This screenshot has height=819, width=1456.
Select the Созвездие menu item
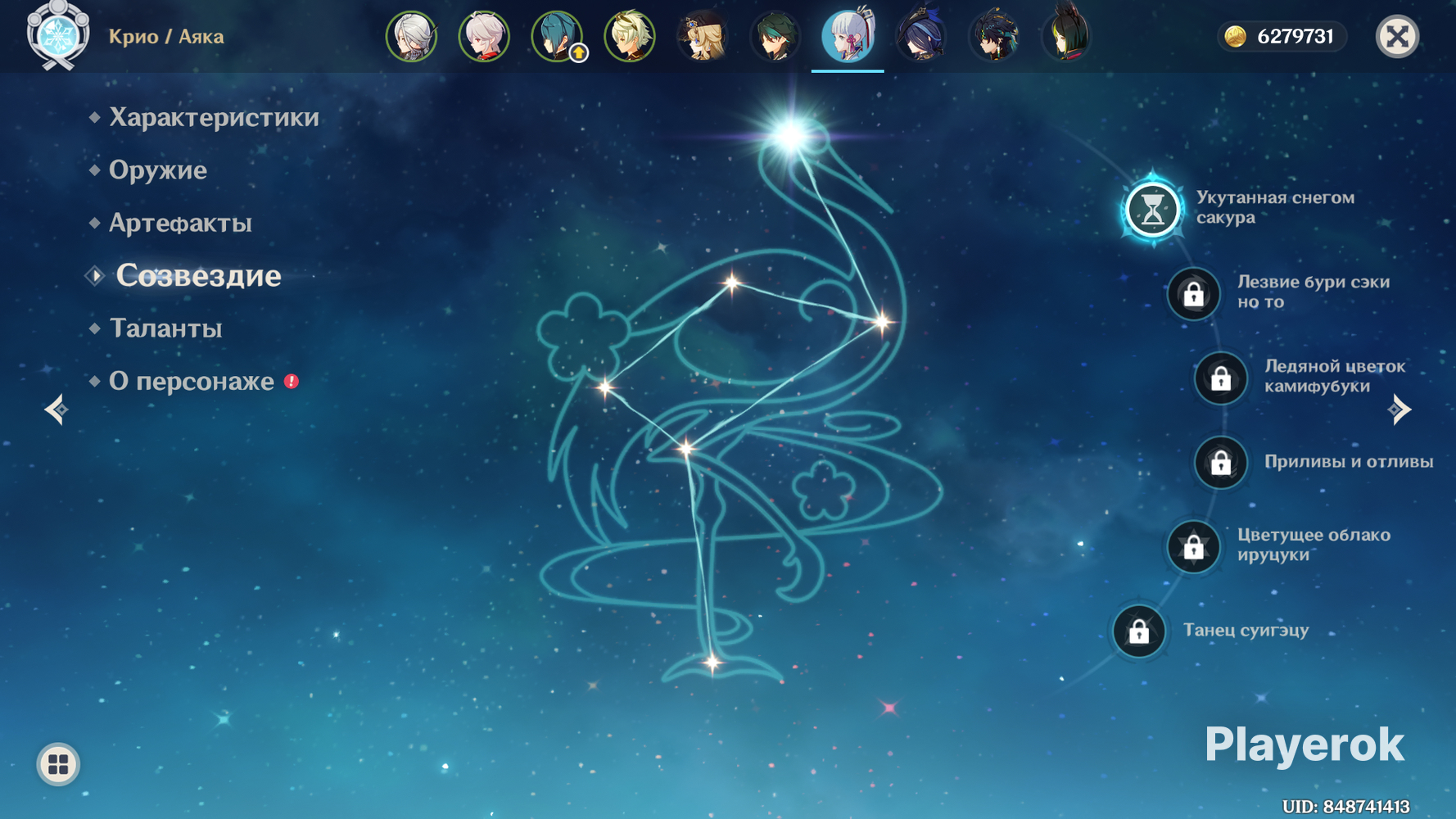[x=198, y=275]
